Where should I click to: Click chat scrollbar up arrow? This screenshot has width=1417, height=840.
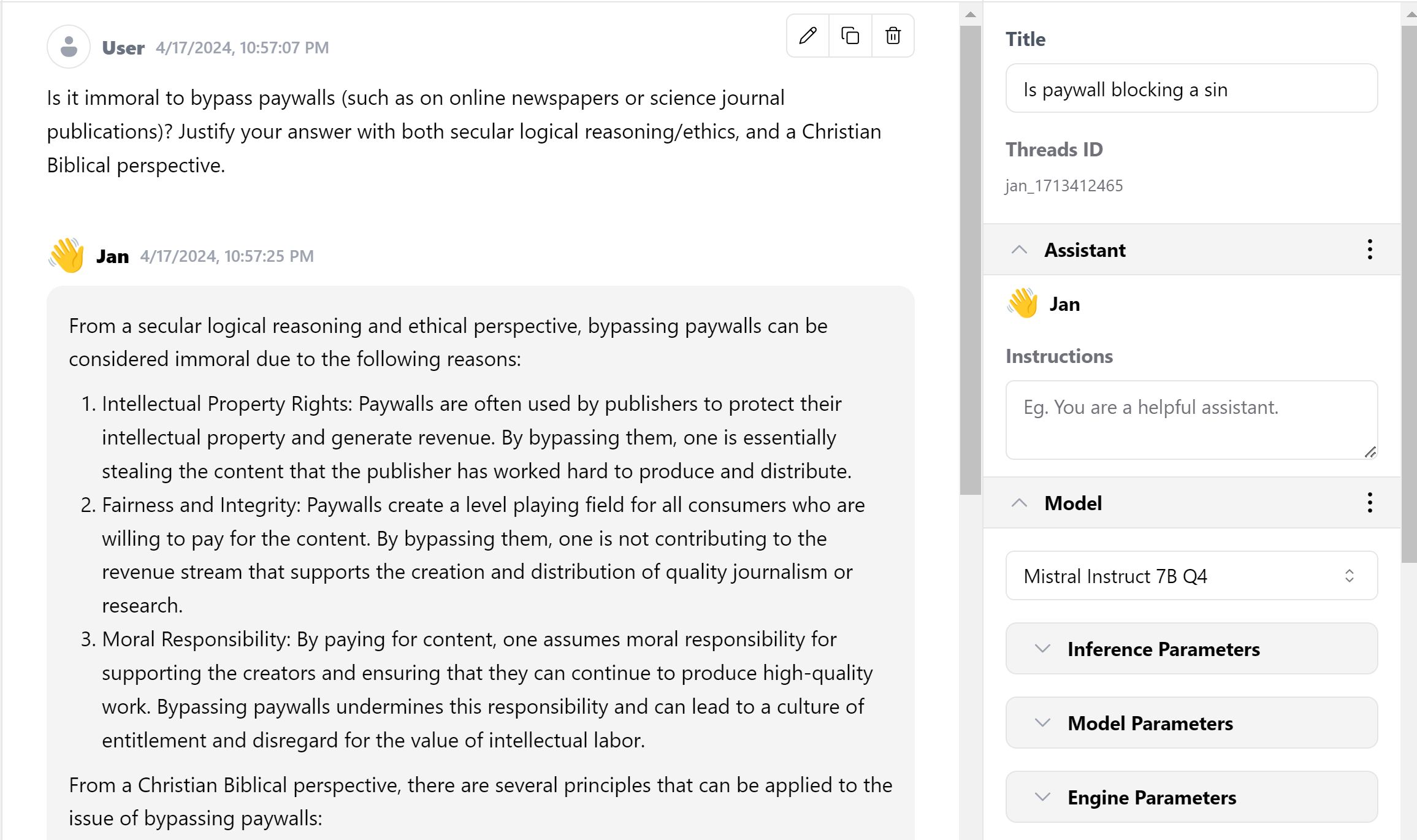[x=970, y=15]
